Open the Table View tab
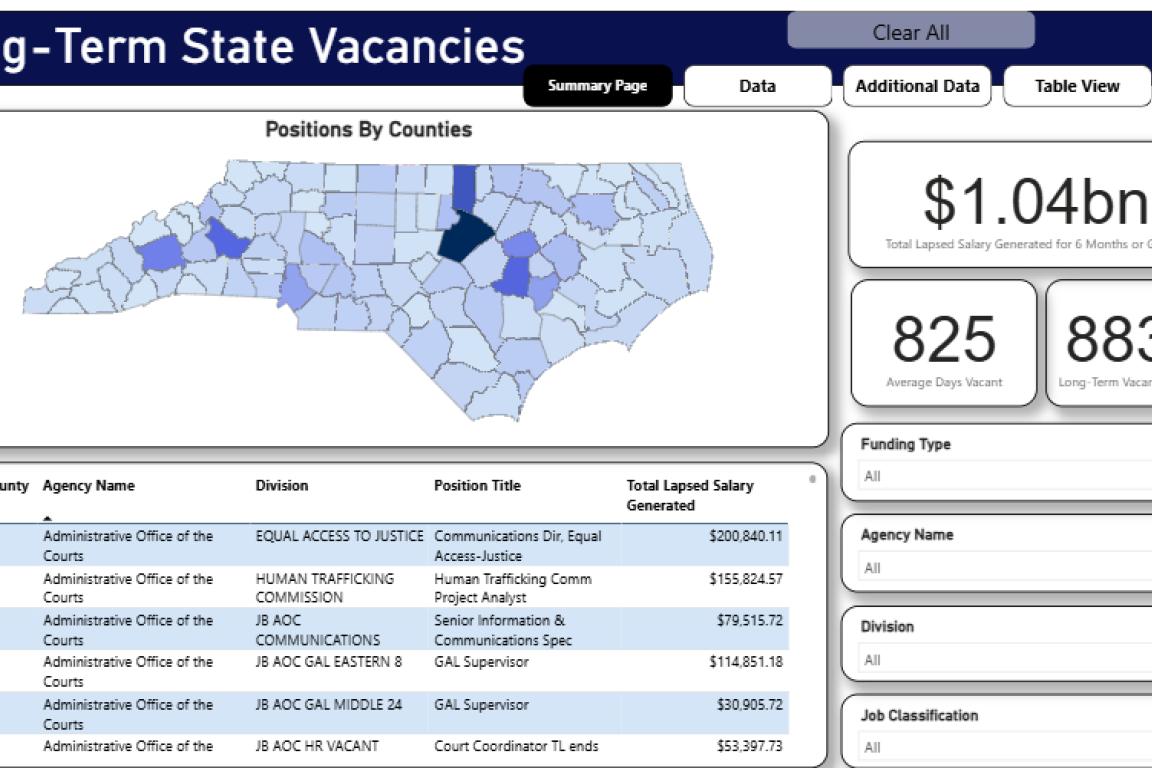Screen dimensions: 1152x768 [1077, 86]
